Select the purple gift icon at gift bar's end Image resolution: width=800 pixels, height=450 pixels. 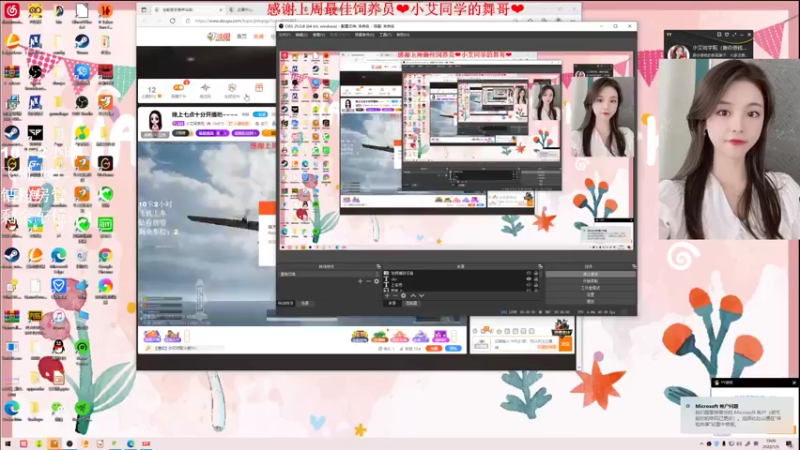coord(440,336)
